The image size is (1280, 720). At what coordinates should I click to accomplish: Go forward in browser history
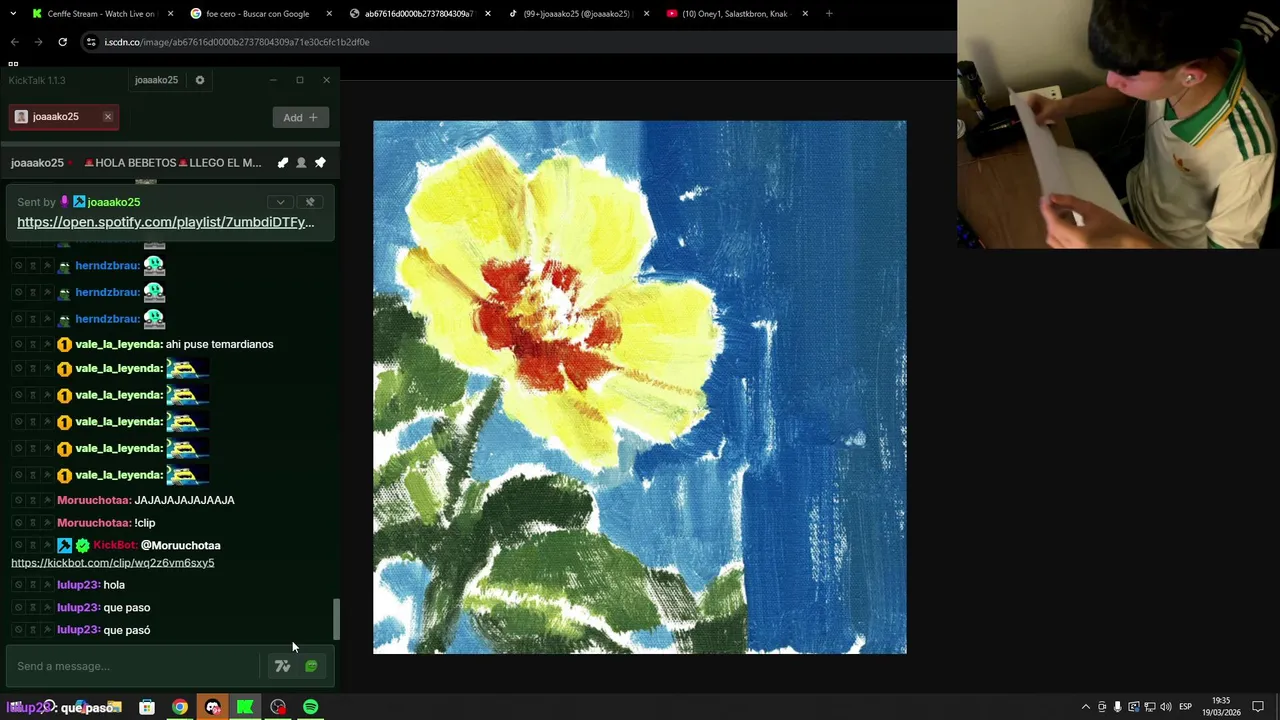pyautogui.click(x=38, y=42)
